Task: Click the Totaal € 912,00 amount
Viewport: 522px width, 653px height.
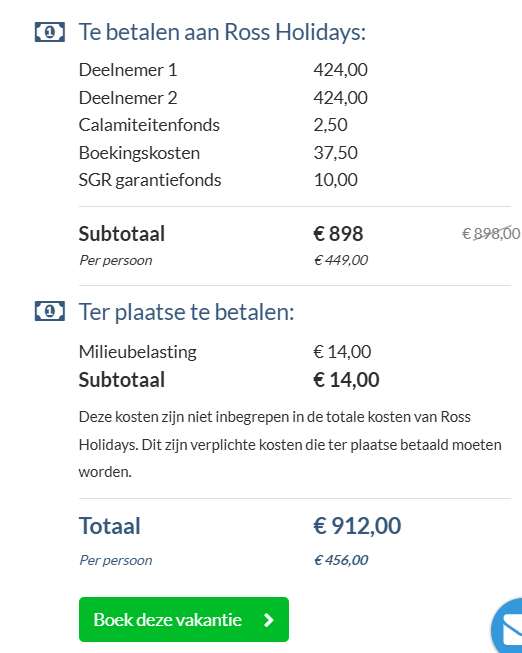Action: [x=357, y=526]
